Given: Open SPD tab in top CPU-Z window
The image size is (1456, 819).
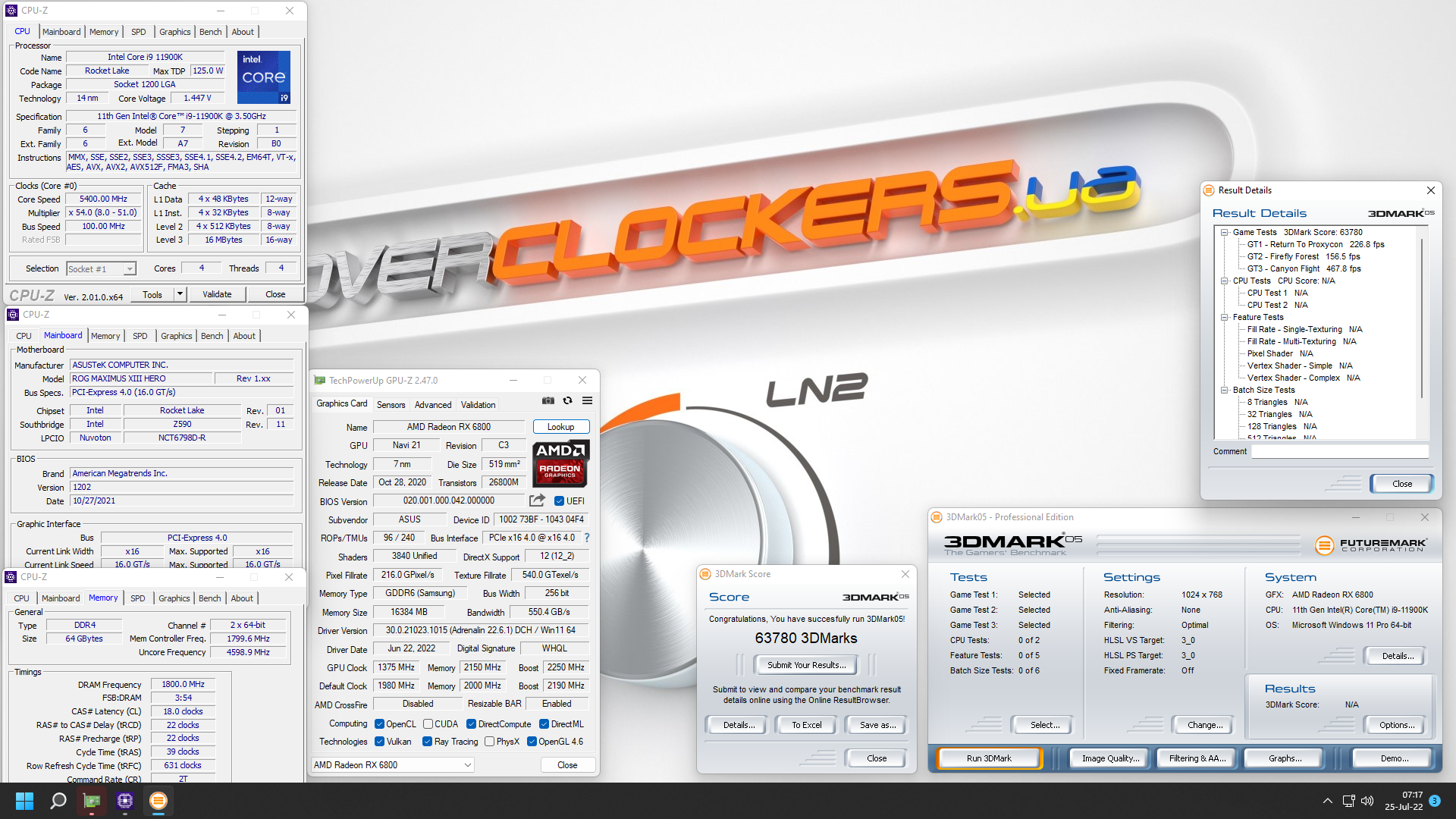Looking at the screenshot, I should 138,32.
